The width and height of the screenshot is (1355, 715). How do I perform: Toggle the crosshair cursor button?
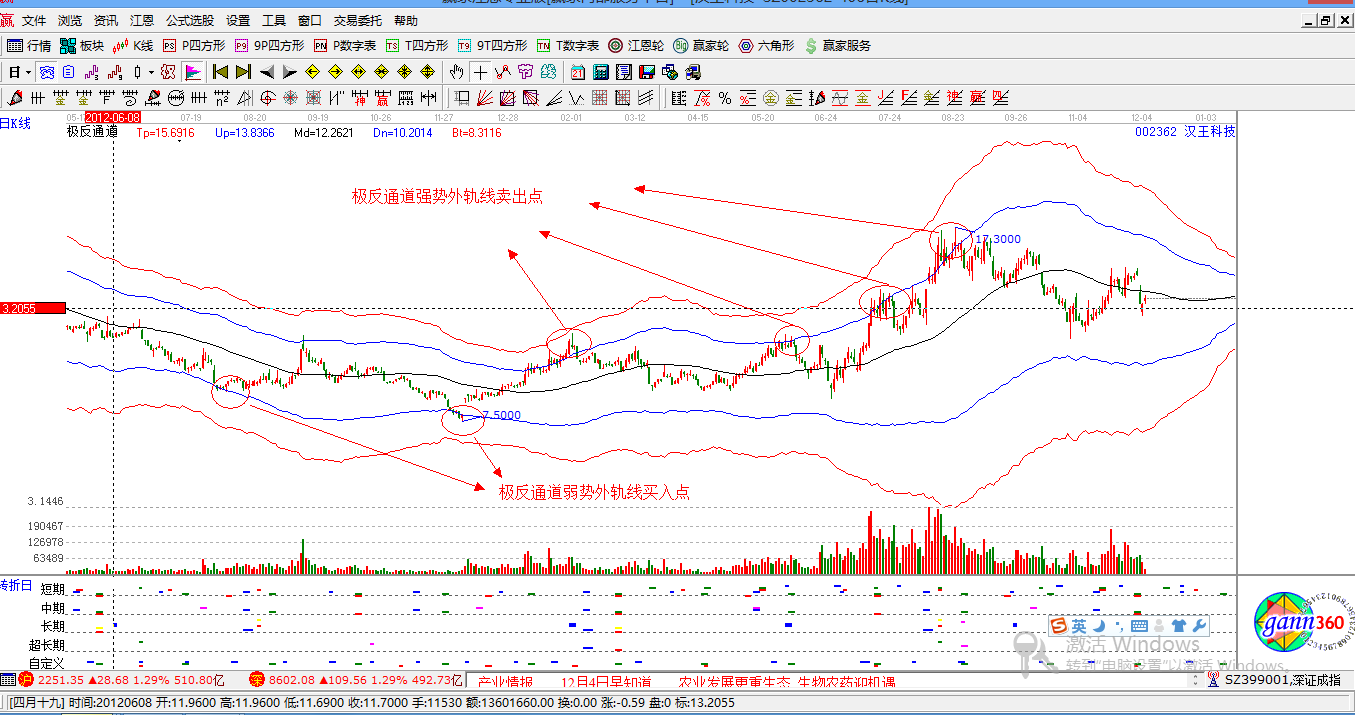[480, 72]
